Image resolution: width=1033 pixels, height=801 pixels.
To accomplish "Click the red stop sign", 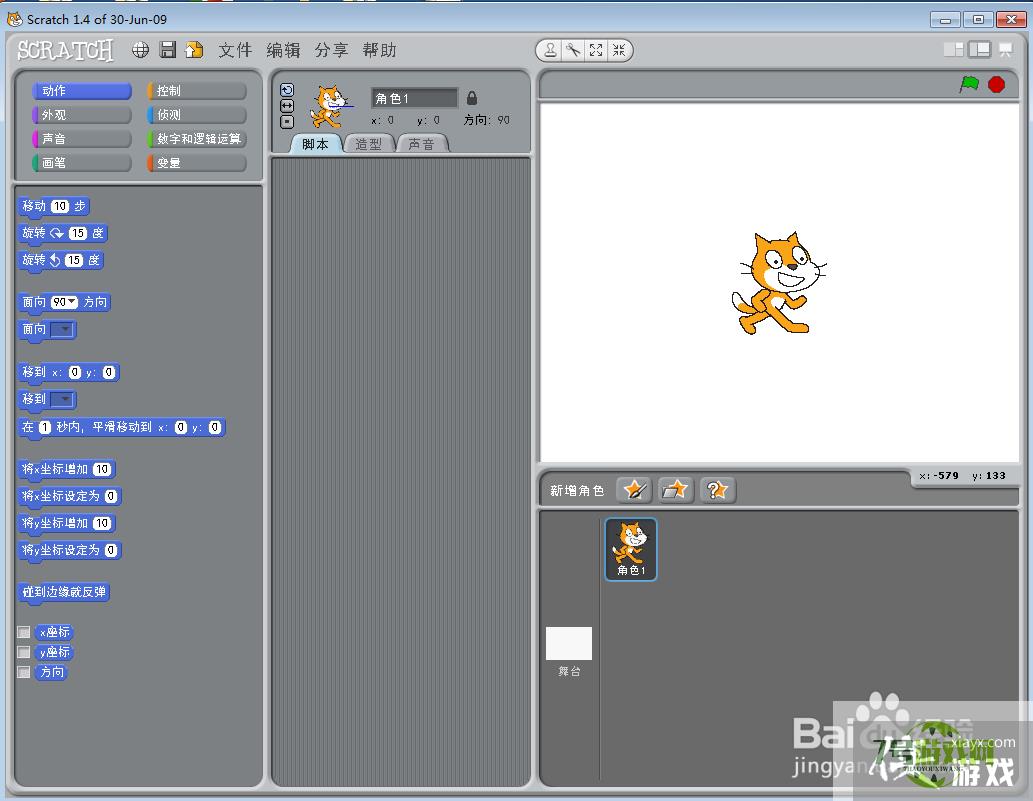I will point(997,84).
